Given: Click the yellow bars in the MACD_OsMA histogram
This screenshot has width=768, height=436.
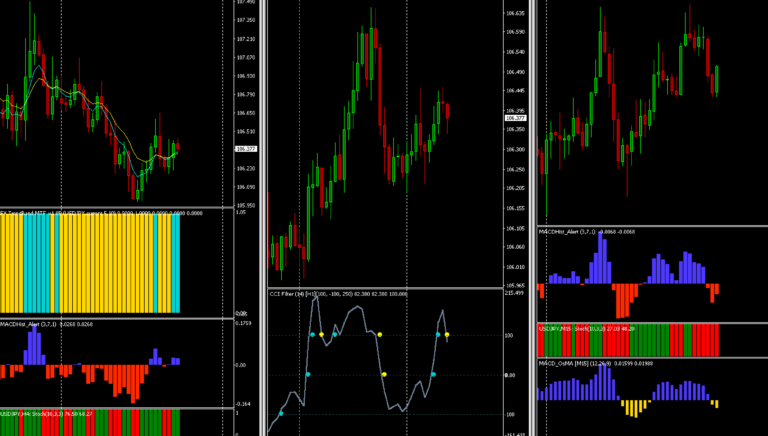Looking at the screenshot, I should pyautogui.click(x=635, y=408).
